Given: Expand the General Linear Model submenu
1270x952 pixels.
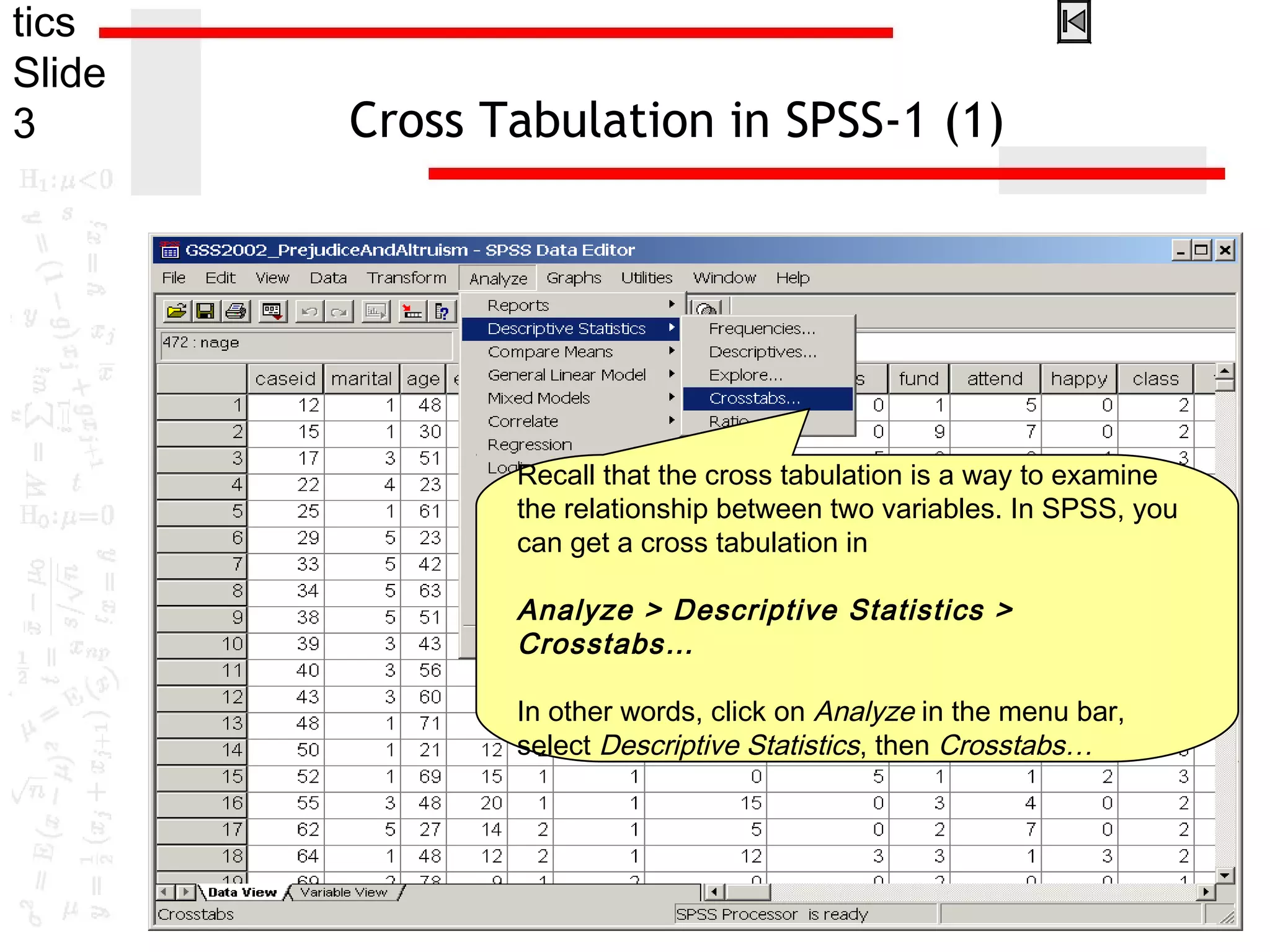Looking at the screenshot, I should (571, 374).
